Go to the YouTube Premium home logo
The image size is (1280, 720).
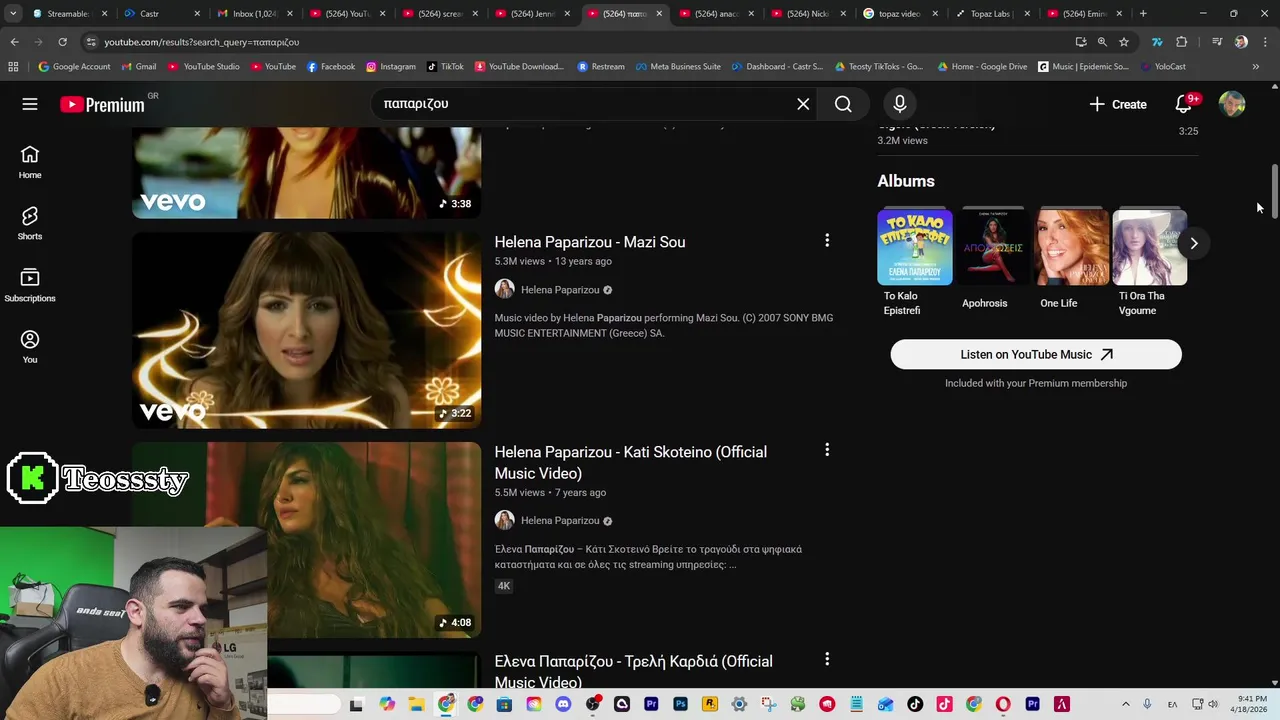tap(102, 104)
